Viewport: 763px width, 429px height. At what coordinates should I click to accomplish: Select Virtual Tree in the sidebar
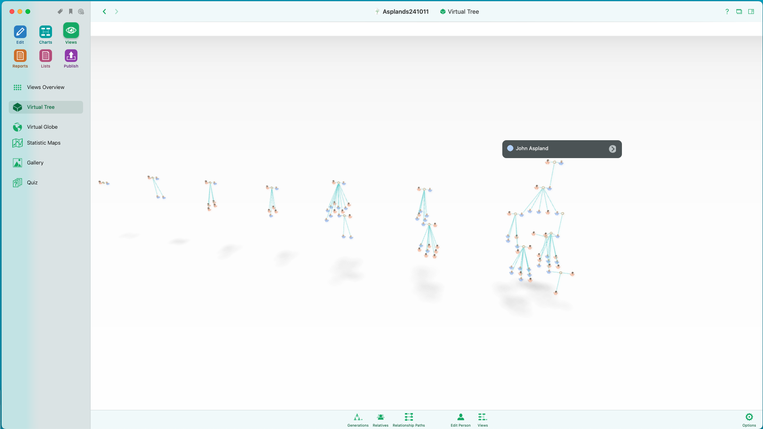coord(46,107)
